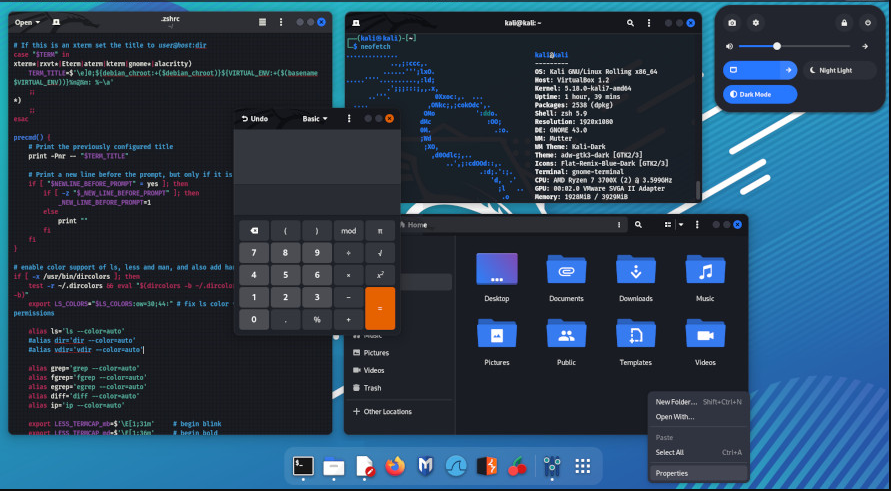The height and width of the screenshot is (491, 891).
Task: Expand the volume output options arrow
Action: pos(865,46)
